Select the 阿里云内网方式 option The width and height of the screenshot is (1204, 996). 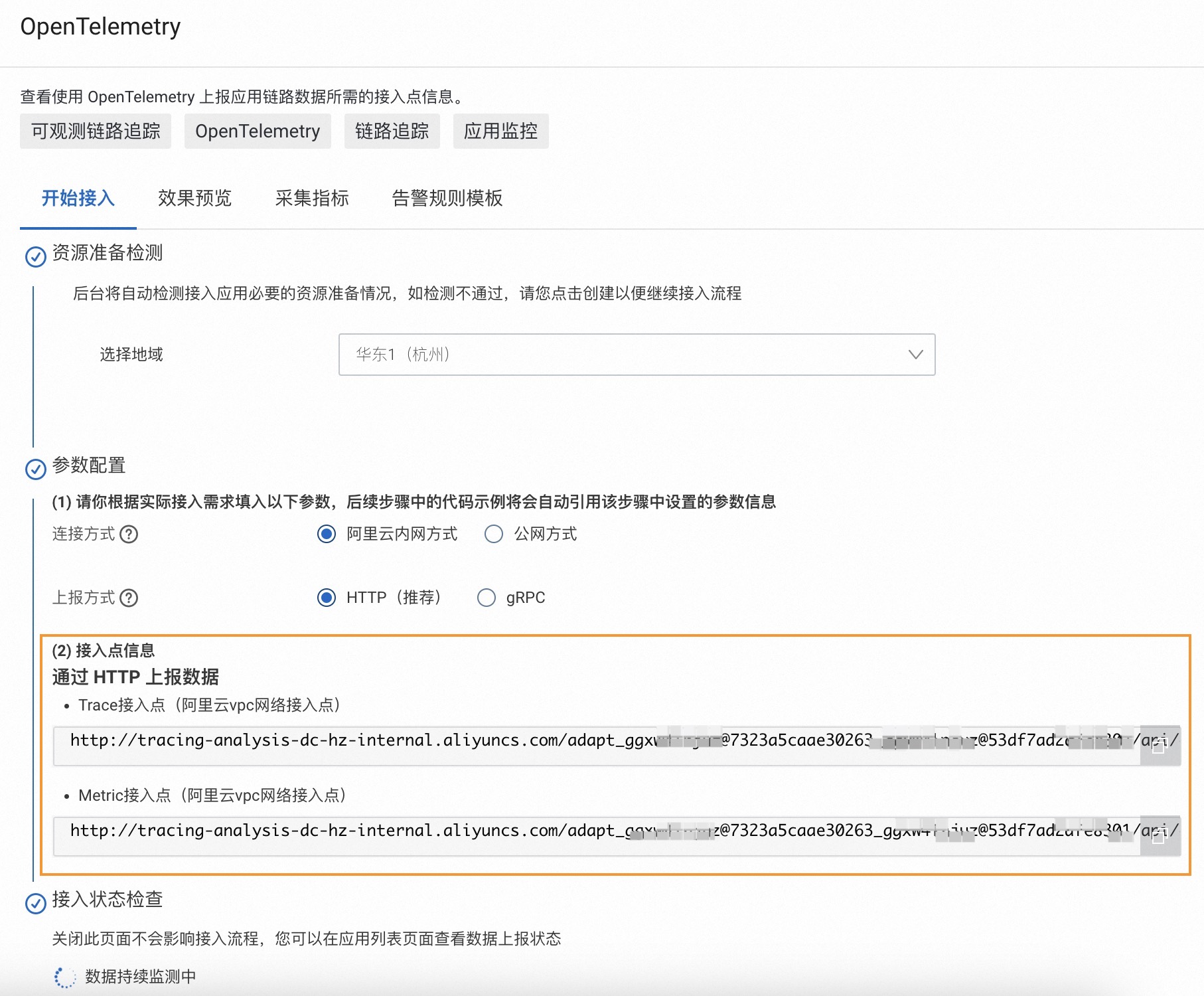(x=326, y=534)
